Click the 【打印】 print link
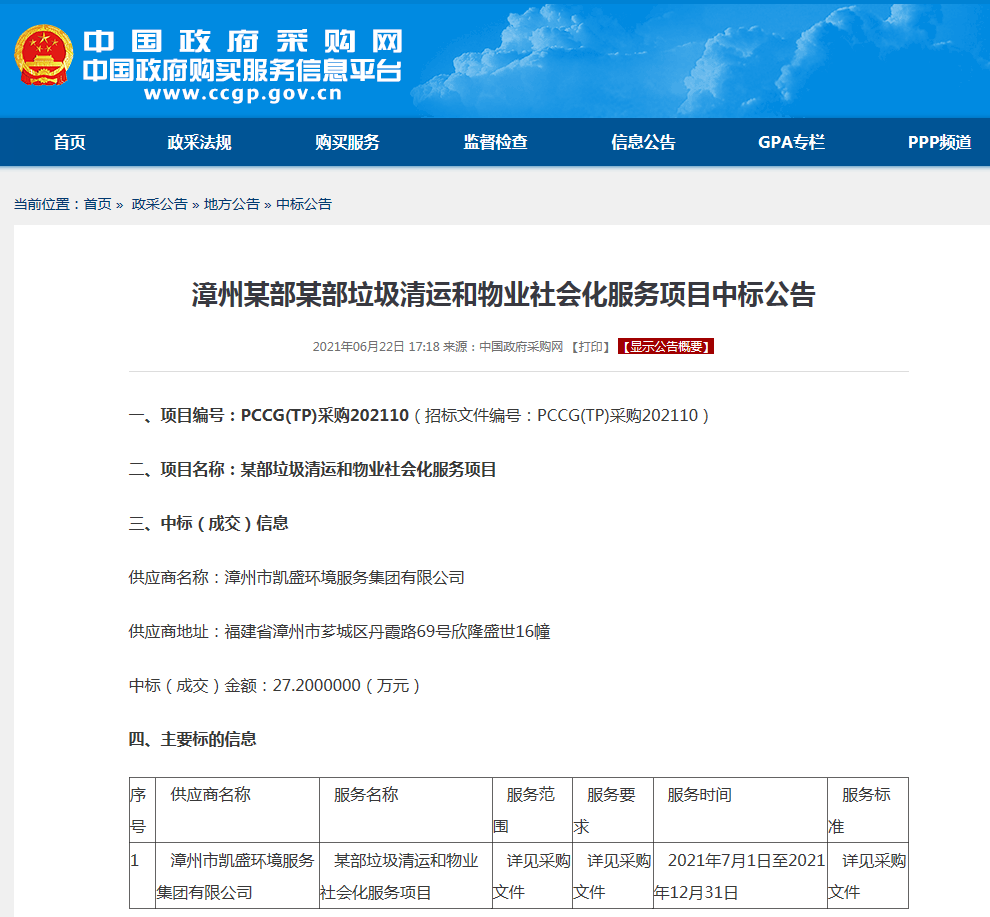 click(590, 347)
